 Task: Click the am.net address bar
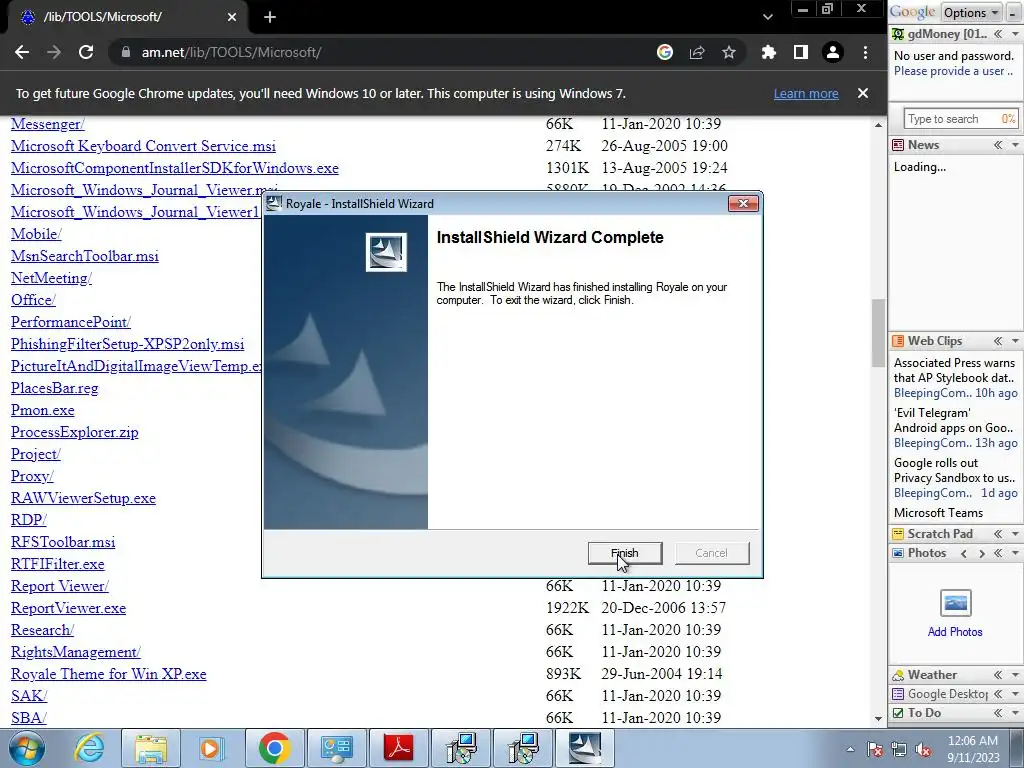[x=385, y=52]
